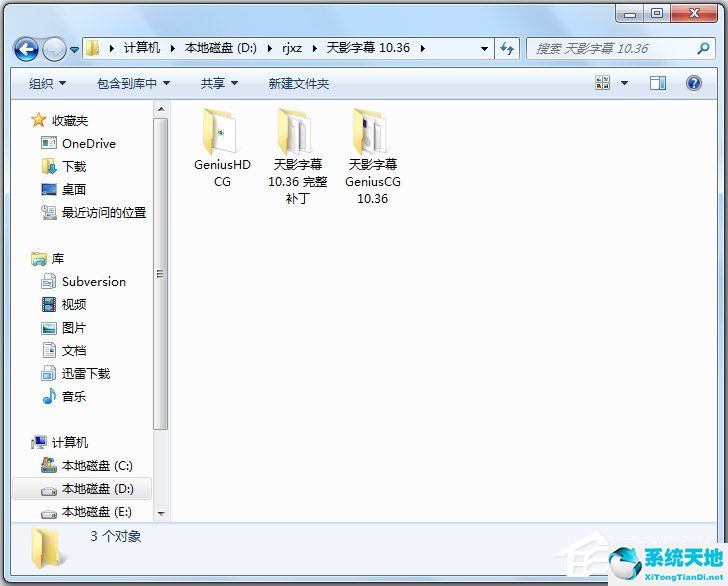728x586 pixels.
Task: Open Help with the question mark icon
Action: (694, 83)
